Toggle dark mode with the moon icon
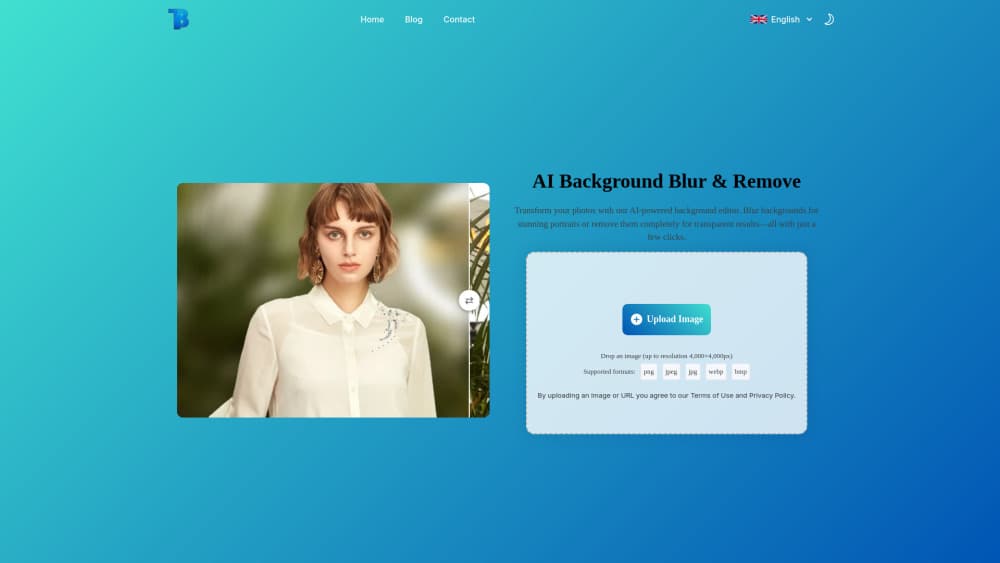Viewport: 1000px width, 563px height. (x=828, y=19)
